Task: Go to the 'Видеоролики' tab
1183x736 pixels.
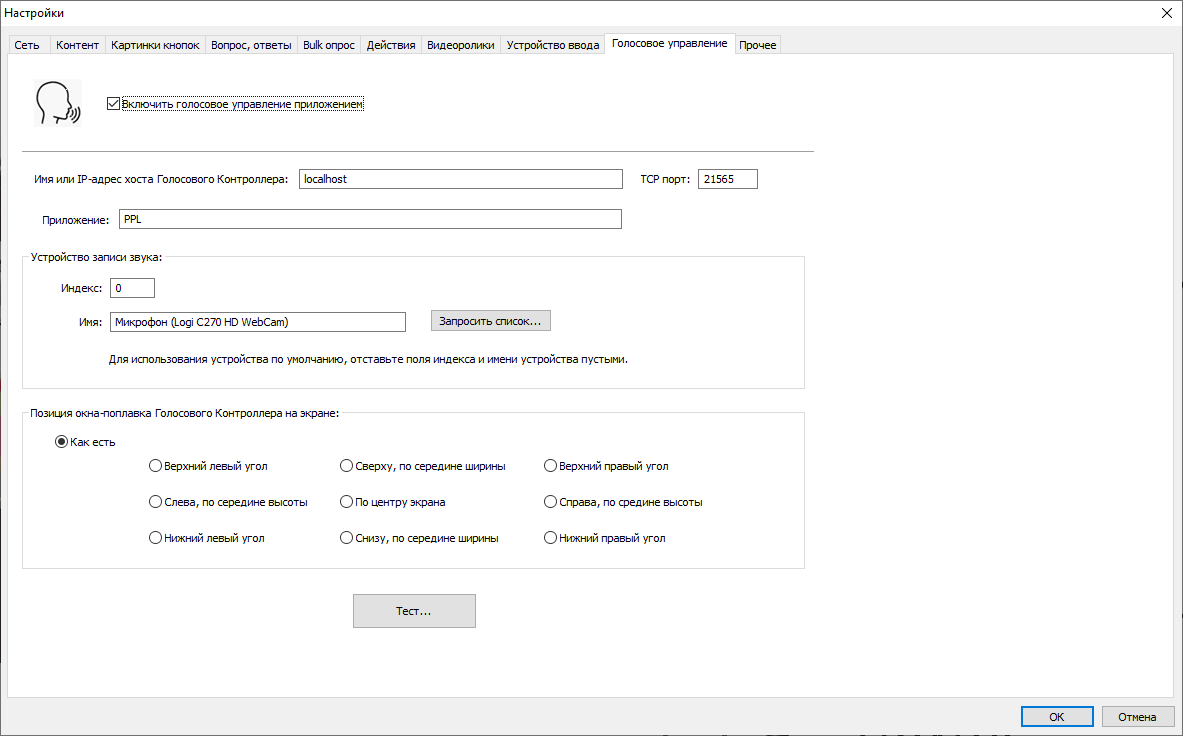Action: coord(460,45)
